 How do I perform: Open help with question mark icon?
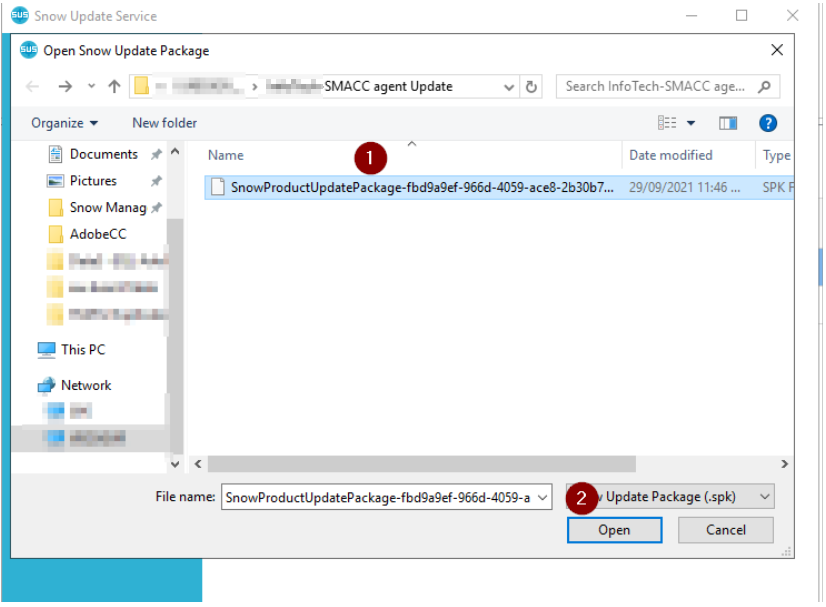coord(768,123)
